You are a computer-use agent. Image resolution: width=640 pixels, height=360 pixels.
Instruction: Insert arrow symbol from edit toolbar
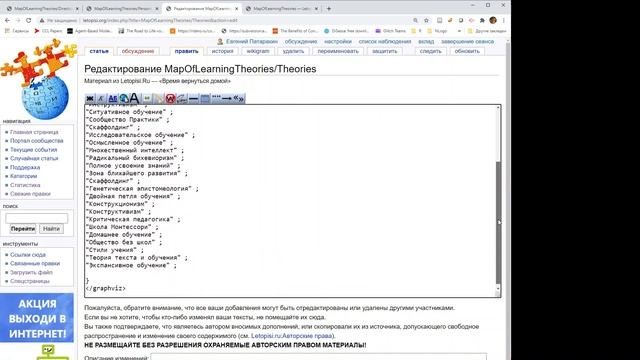point(227,98)
